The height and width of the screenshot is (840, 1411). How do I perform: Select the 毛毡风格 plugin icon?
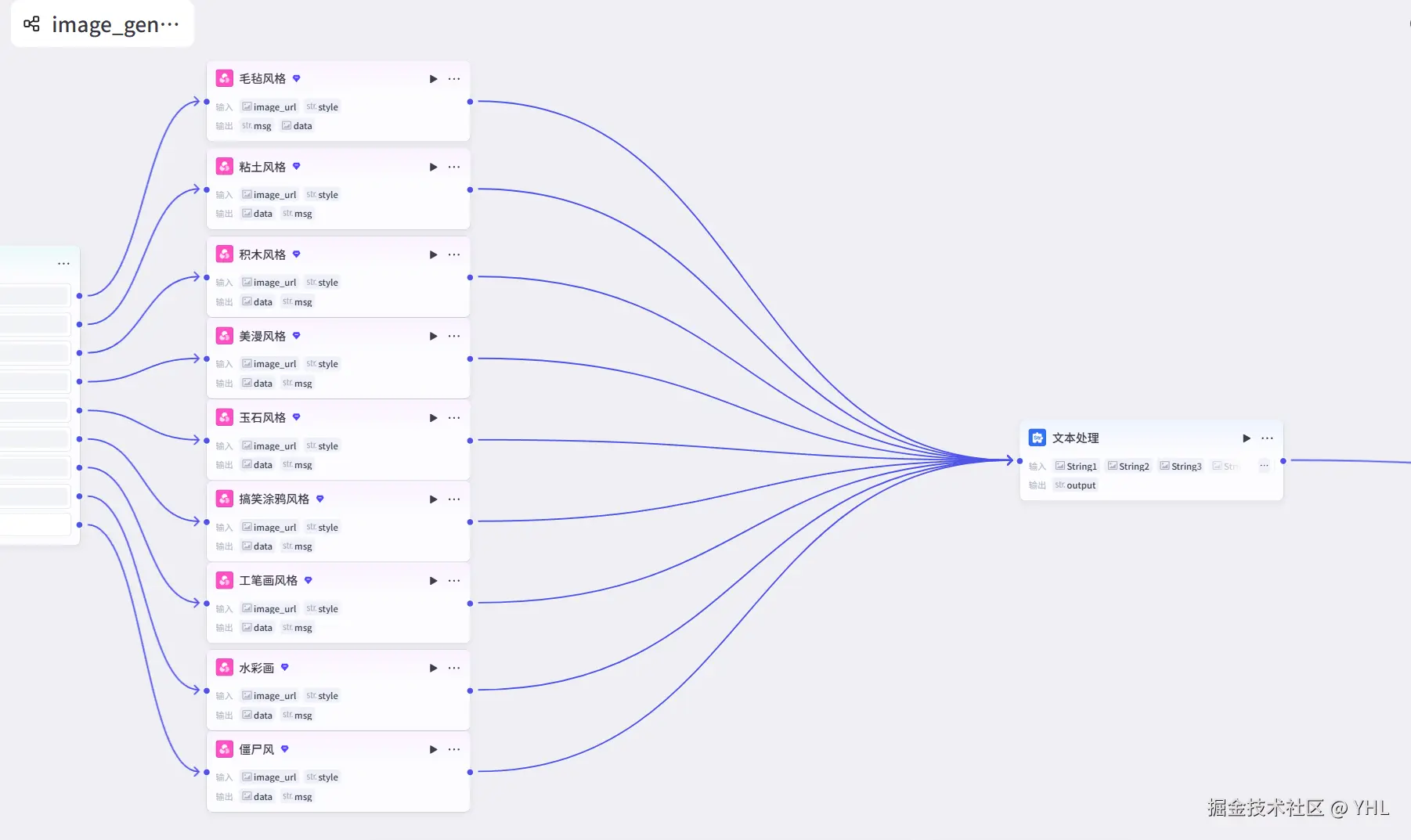point(225,78)
